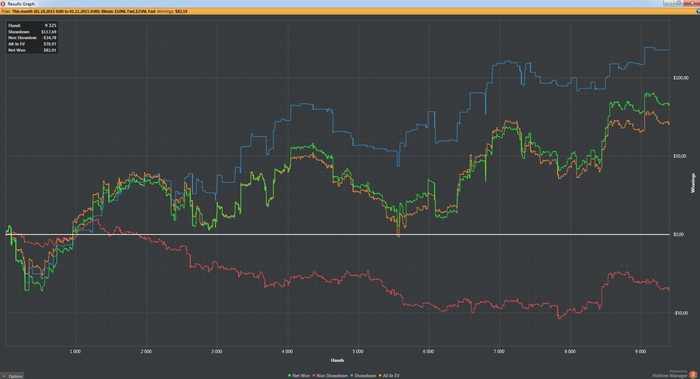Click the Non Showdown value -$34,78

tap(49, 38)
